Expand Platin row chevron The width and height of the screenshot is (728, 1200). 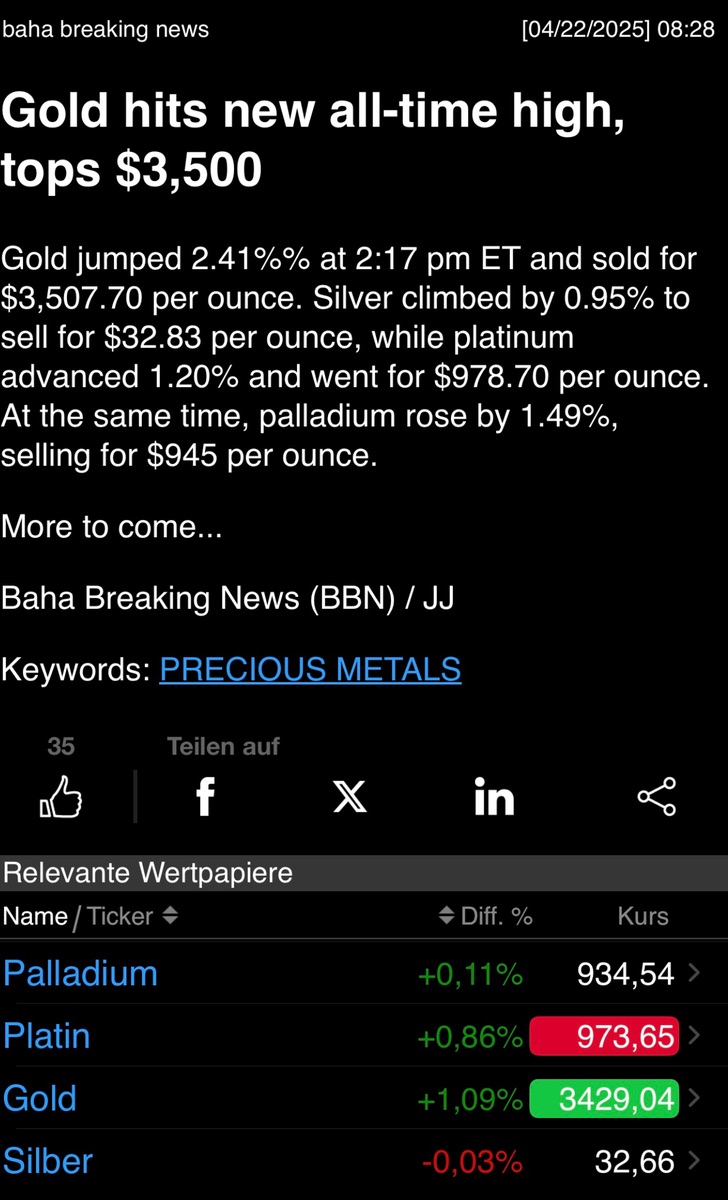click(696, 1036)
